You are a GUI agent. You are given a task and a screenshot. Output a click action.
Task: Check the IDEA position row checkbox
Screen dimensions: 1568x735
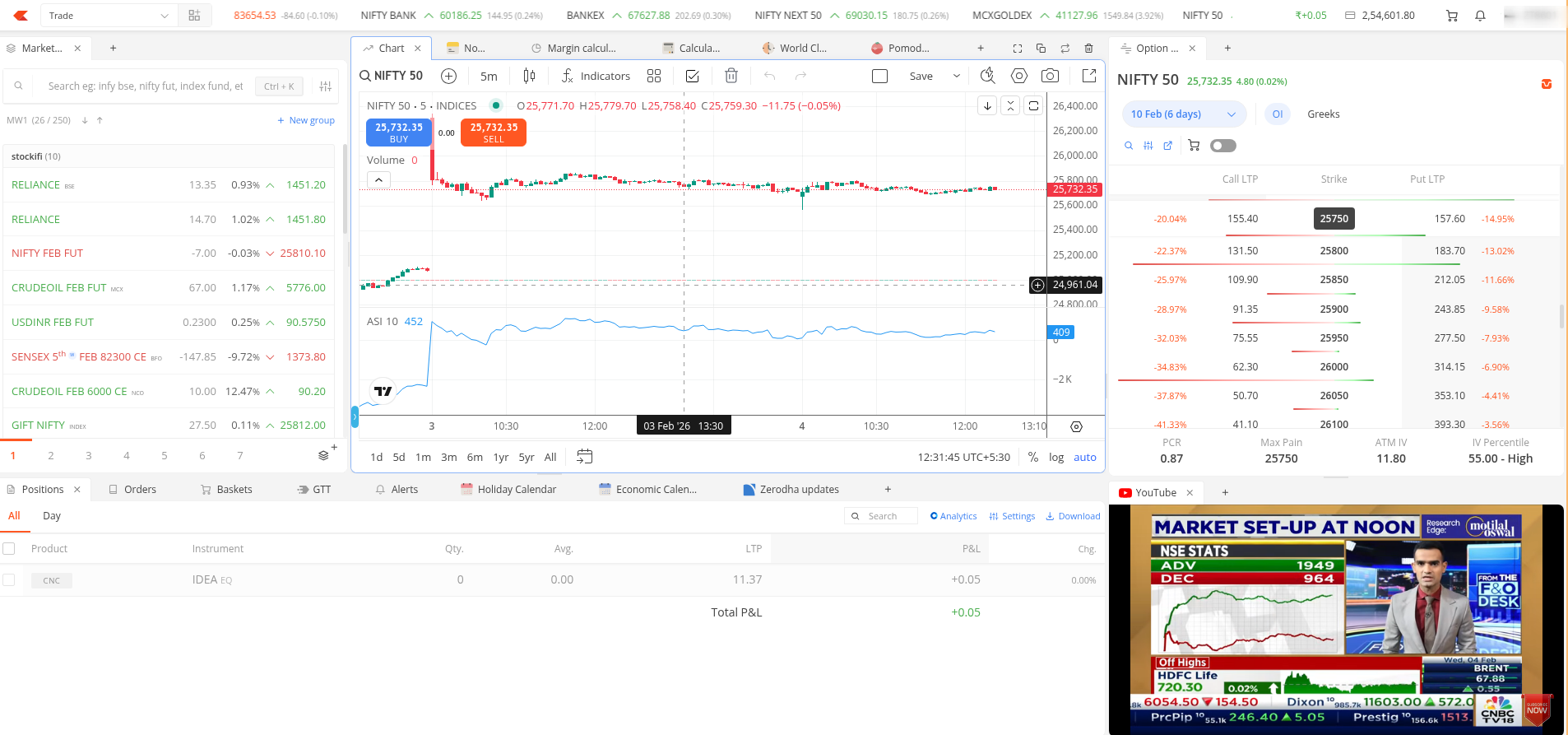tap(9, 580)
